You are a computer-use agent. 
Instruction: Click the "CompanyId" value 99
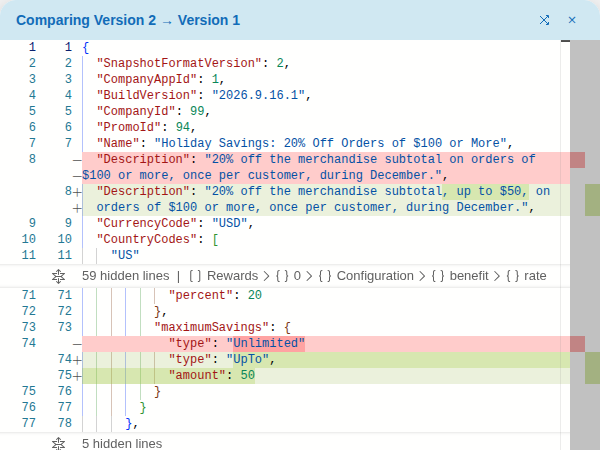pyautogui.click(x=197, y=111)
